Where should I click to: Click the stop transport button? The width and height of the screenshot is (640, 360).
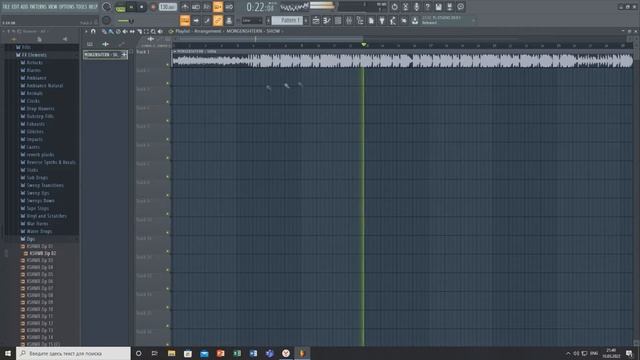tap(142, 7)
